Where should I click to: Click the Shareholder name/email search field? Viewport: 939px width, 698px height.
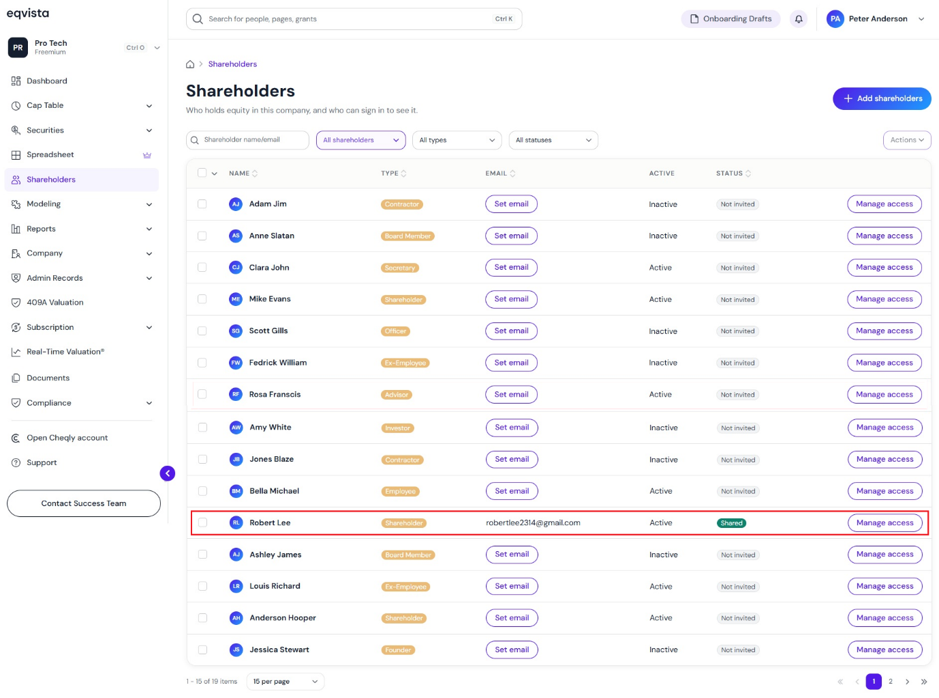pyautogui.click(x=247, y=140)
